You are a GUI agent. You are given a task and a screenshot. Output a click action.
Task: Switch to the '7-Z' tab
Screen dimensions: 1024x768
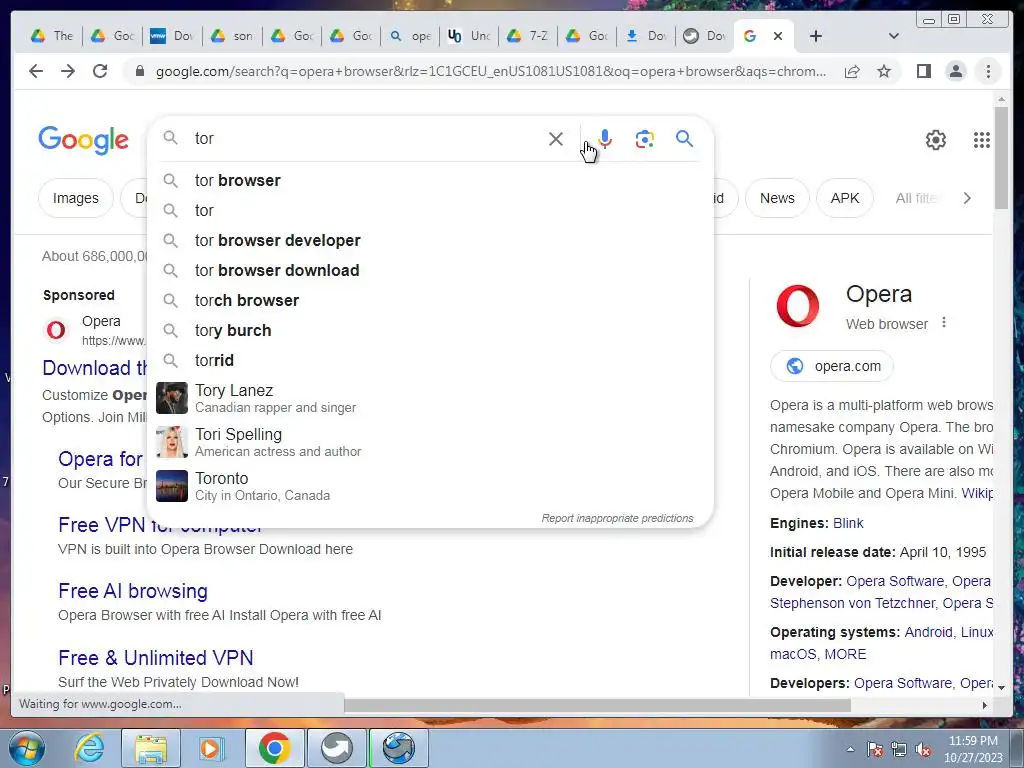528,36
